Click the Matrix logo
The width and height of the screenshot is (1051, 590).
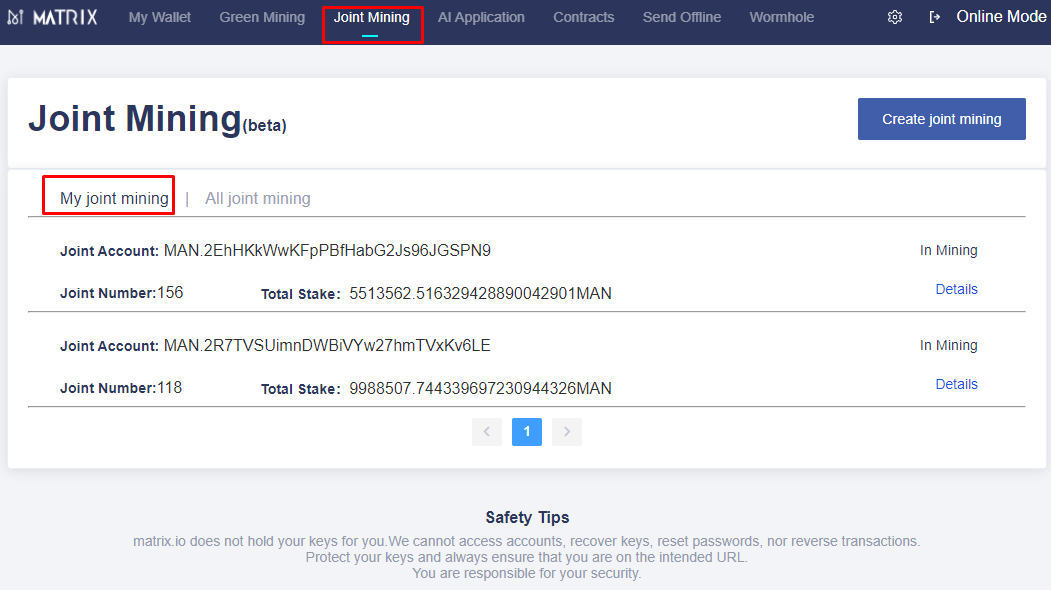(x=52, y=17)
